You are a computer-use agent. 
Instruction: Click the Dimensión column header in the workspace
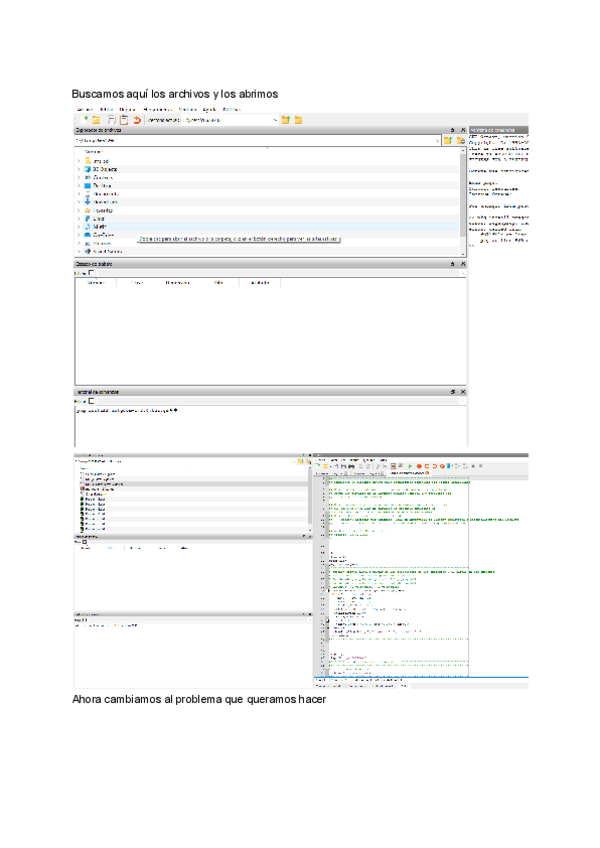[178, 283]
